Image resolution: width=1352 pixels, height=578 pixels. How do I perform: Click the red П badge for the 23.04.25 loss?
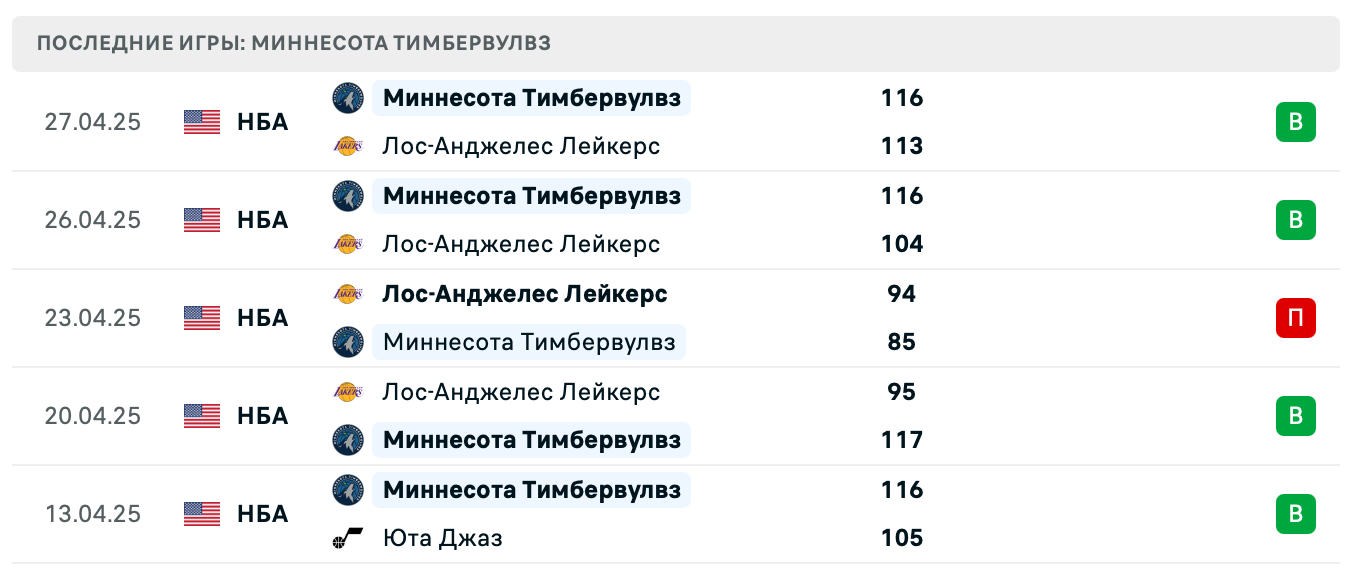click(x=1296, y=318)
